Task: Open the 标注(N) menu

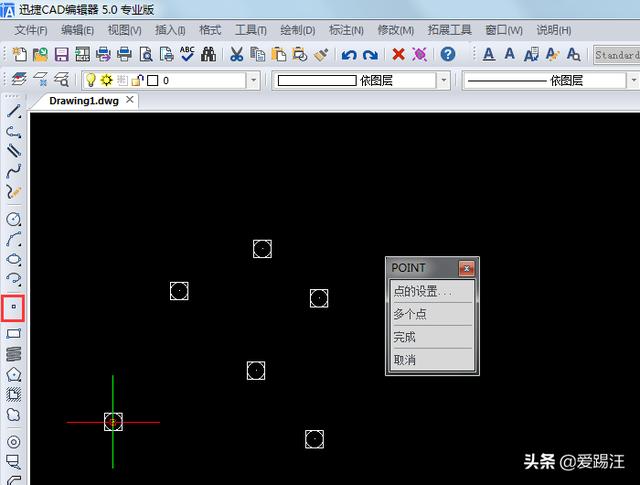Action: [x=346, y=30]
